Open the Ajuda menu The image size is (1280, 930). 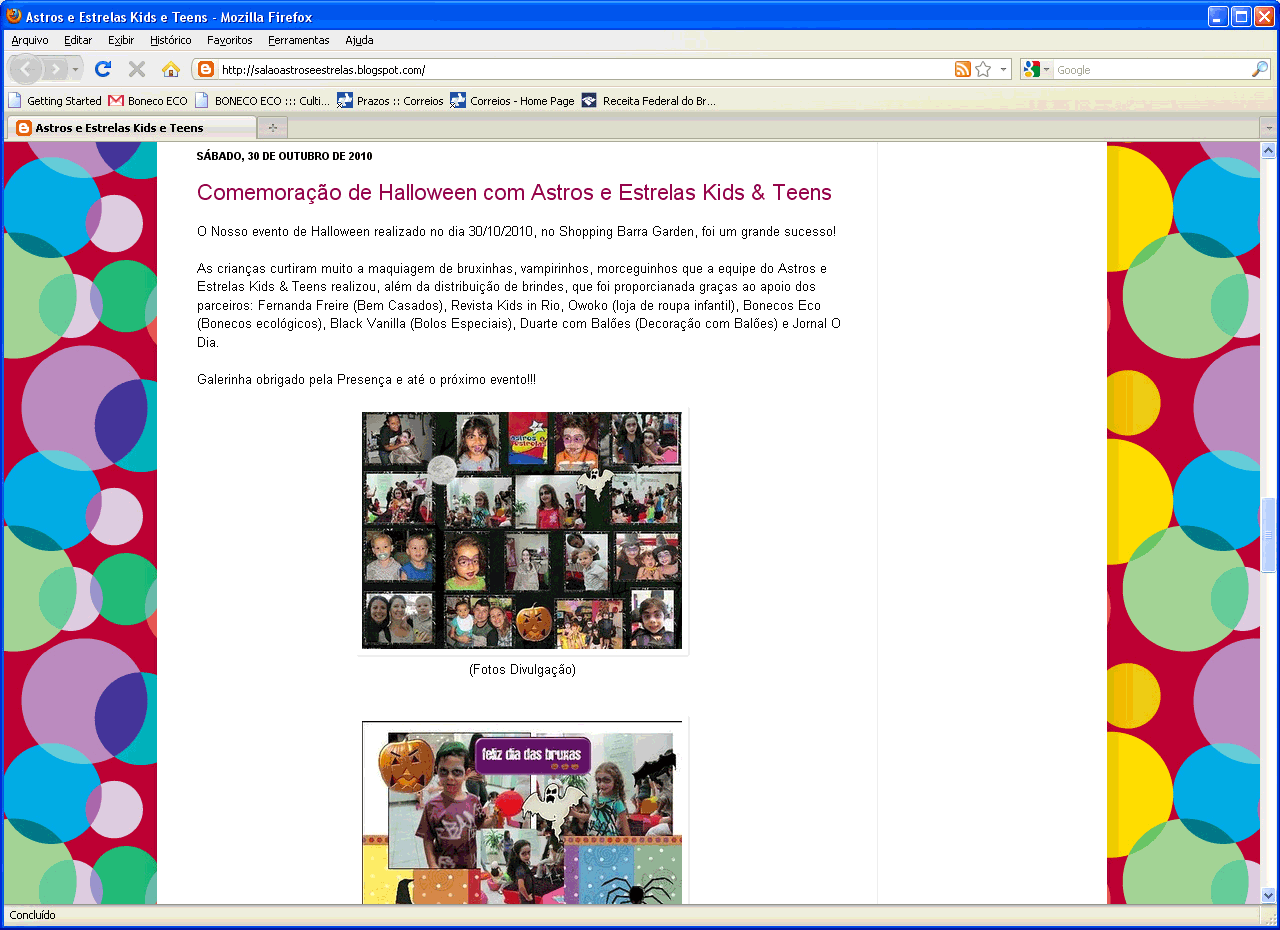pyautogui.click(x=359, y=40)
